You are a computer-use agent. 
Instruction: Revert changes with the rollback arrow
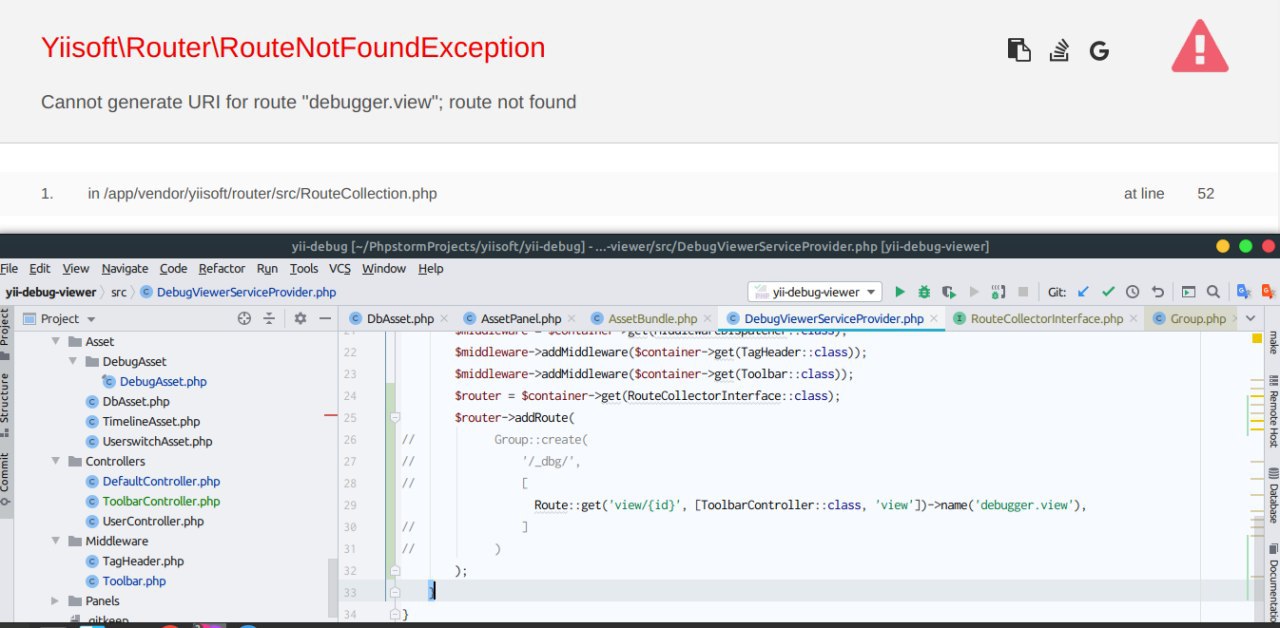1157,292
